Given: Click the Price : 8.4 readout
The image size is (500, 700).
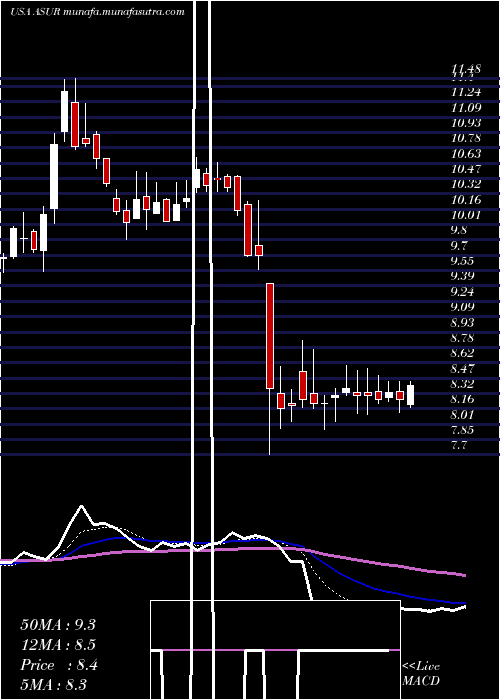Looking at the screenshot, I should click(x=59, y=665).
